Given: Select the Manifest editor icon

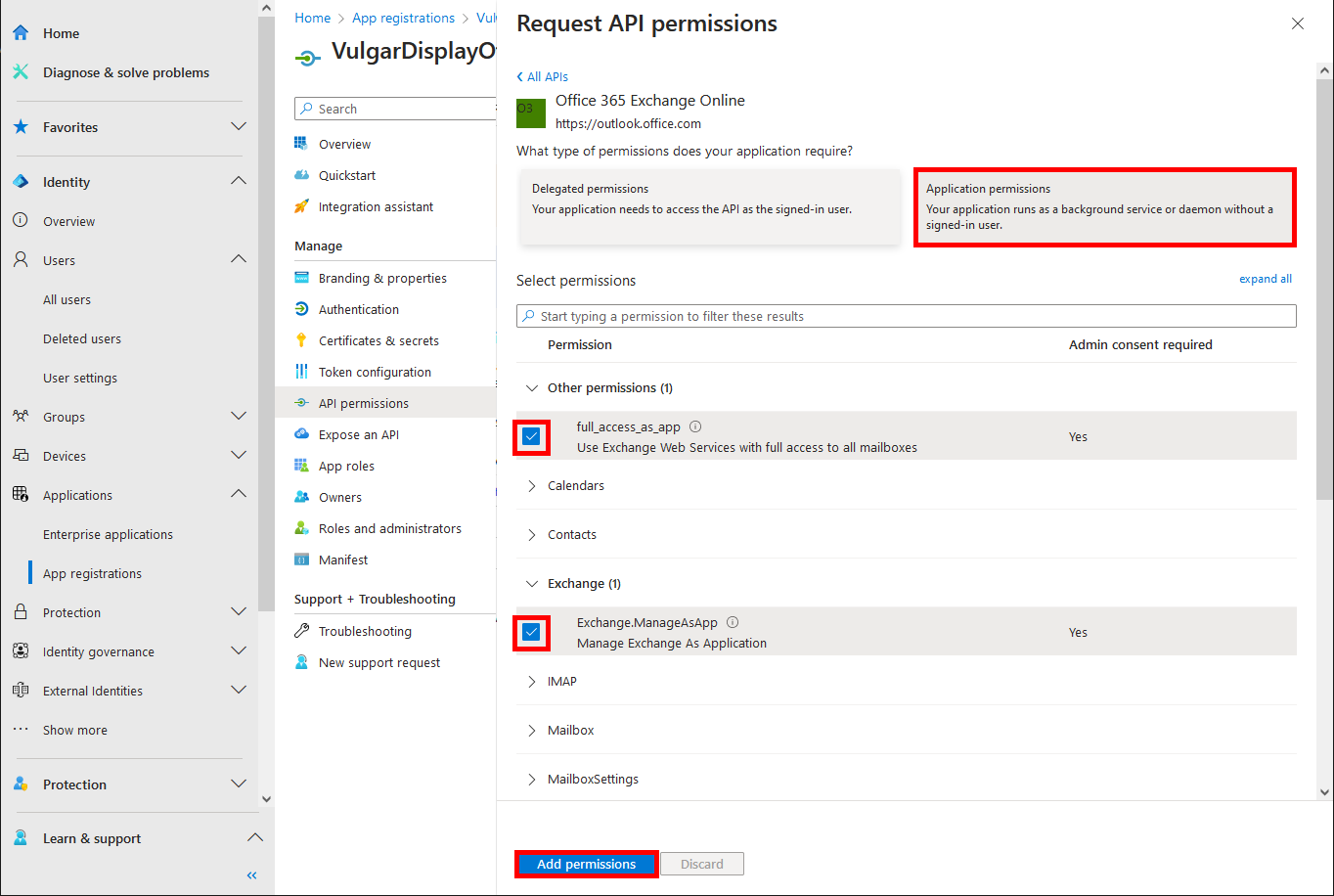Looking at the screenshot, I should coord(302,560).
